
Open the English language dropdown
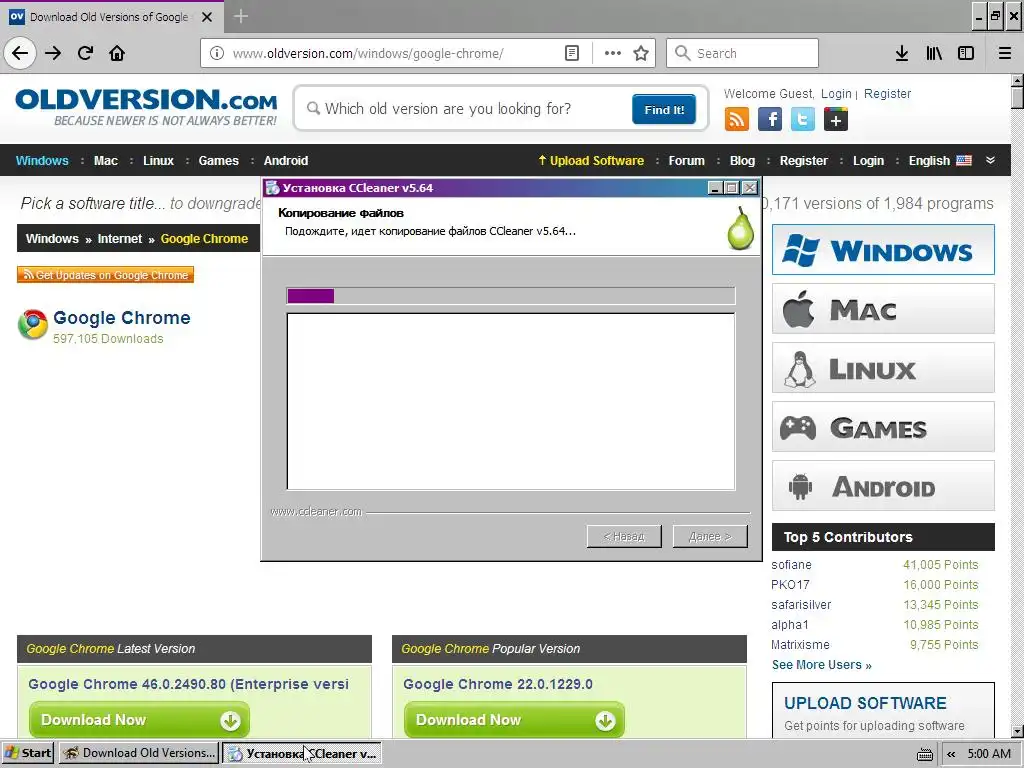point(940,161)
